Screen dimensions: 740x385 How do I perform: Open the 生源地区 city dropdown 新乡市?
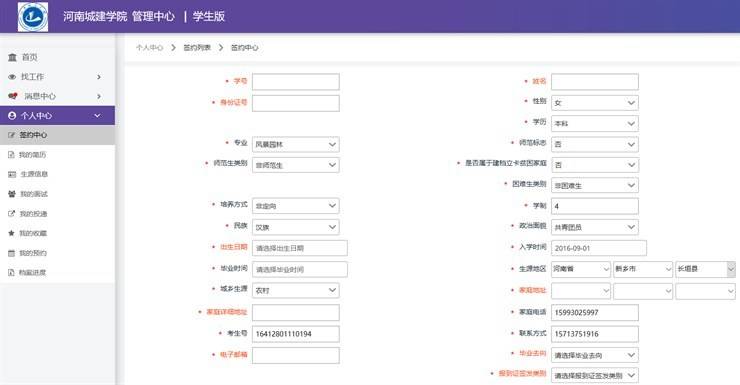(643, 269)
